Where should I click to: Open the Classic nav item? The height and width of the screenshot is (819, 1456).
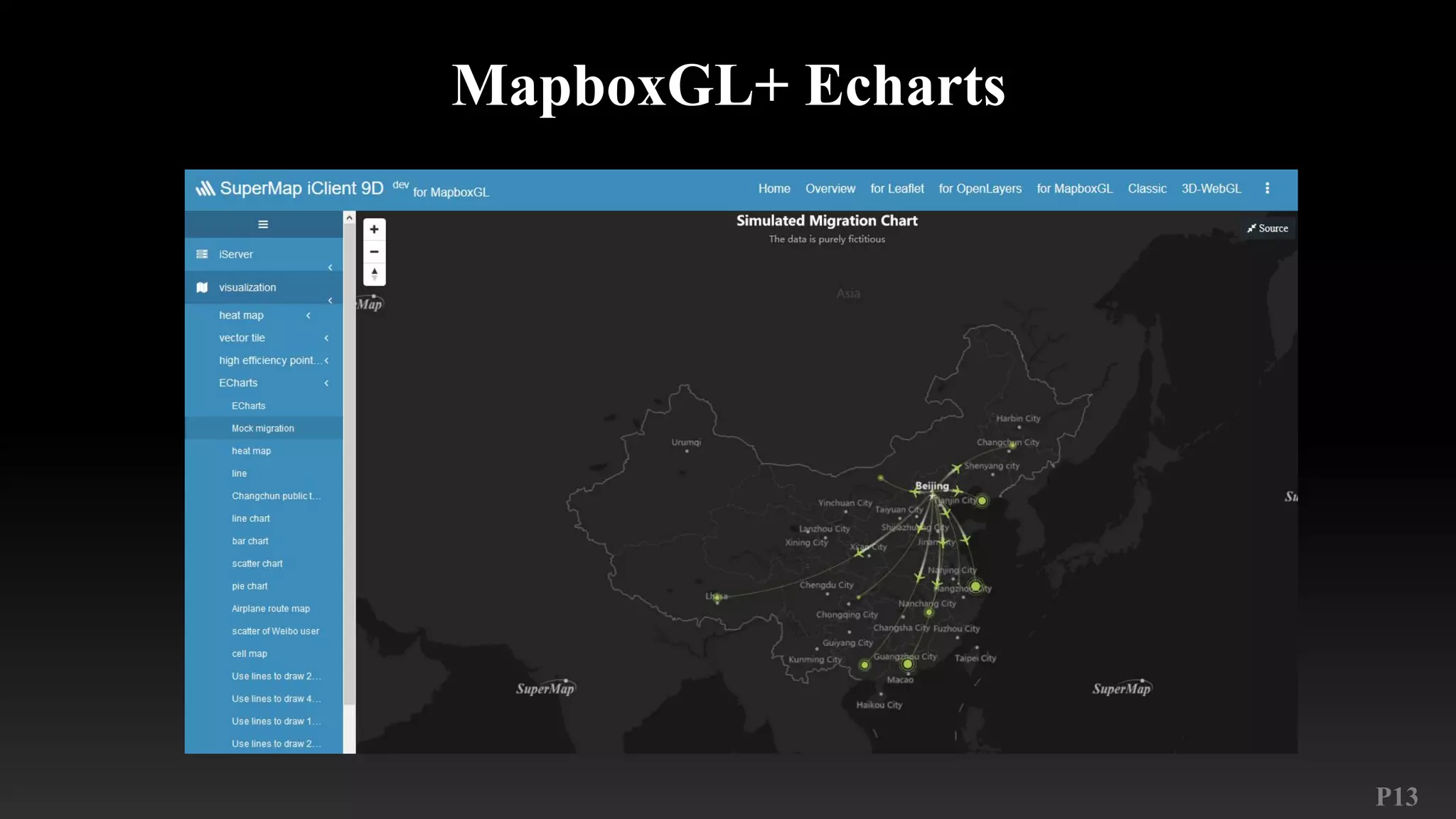pyautogui.click(x=1147, y=188)
